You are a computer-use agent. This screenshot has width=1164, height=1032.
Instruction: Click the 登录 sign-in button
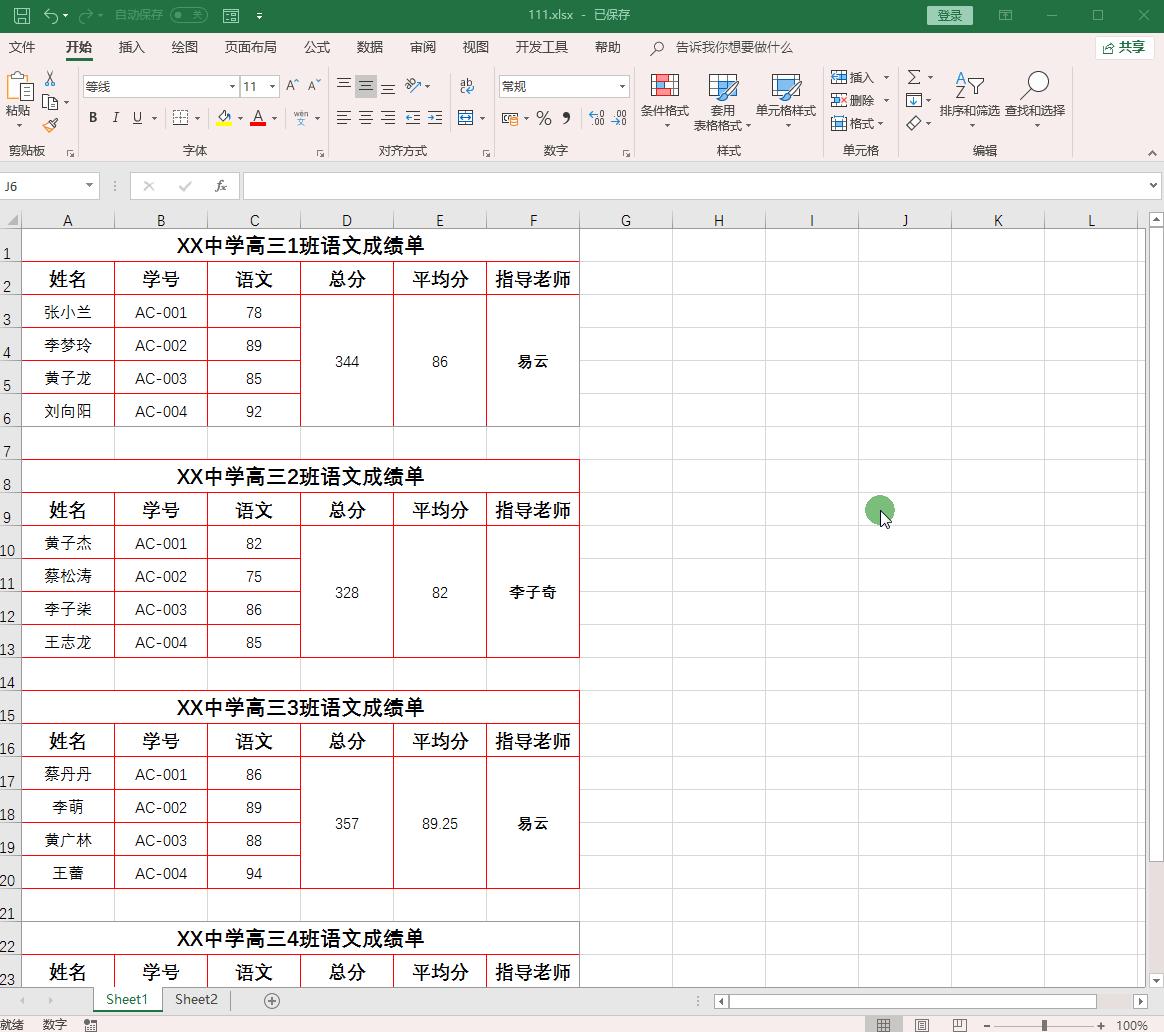coord(948,15)
